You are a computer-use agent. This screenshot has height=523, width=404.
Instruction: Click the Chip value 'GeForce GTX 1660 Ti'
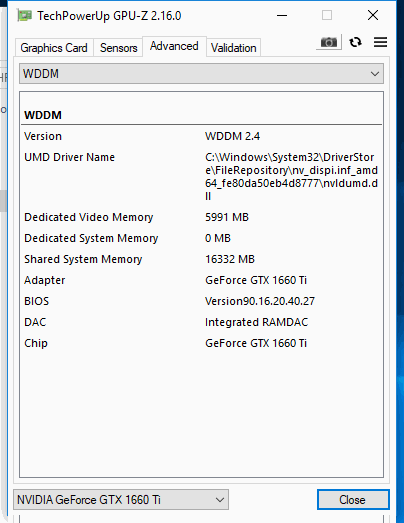pos(256,343)
